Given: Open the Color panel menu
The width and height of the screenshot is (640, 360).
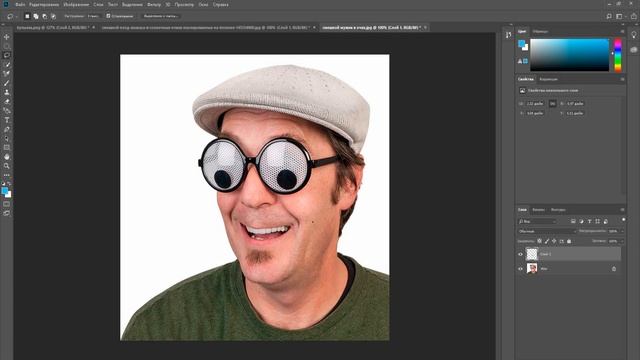Looking at the screenshot, I should [622, 31].
